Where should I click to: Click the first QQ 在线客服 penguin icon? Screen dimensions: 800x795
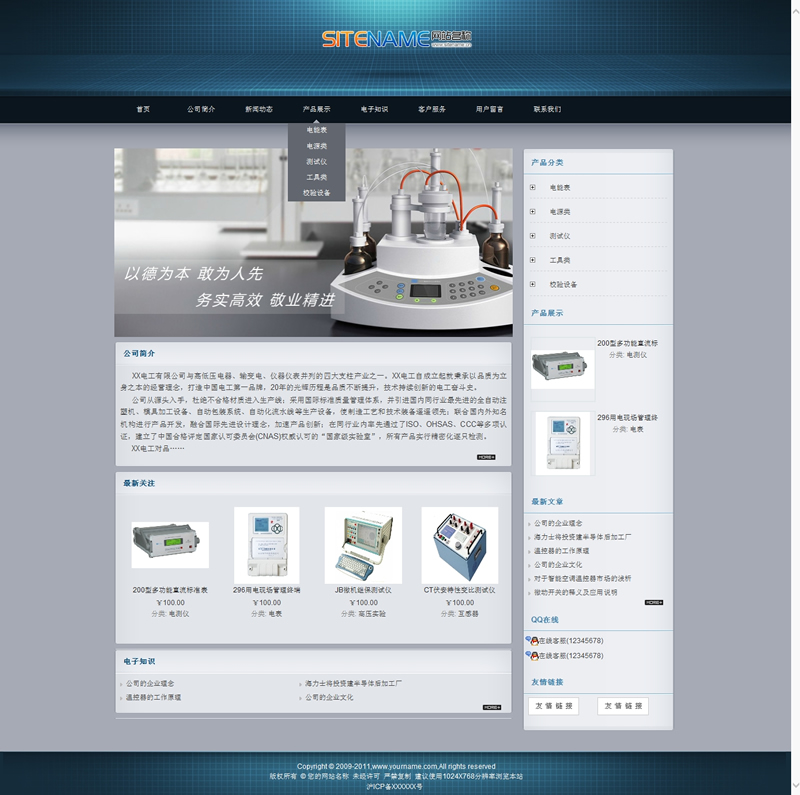click(531, 641)
